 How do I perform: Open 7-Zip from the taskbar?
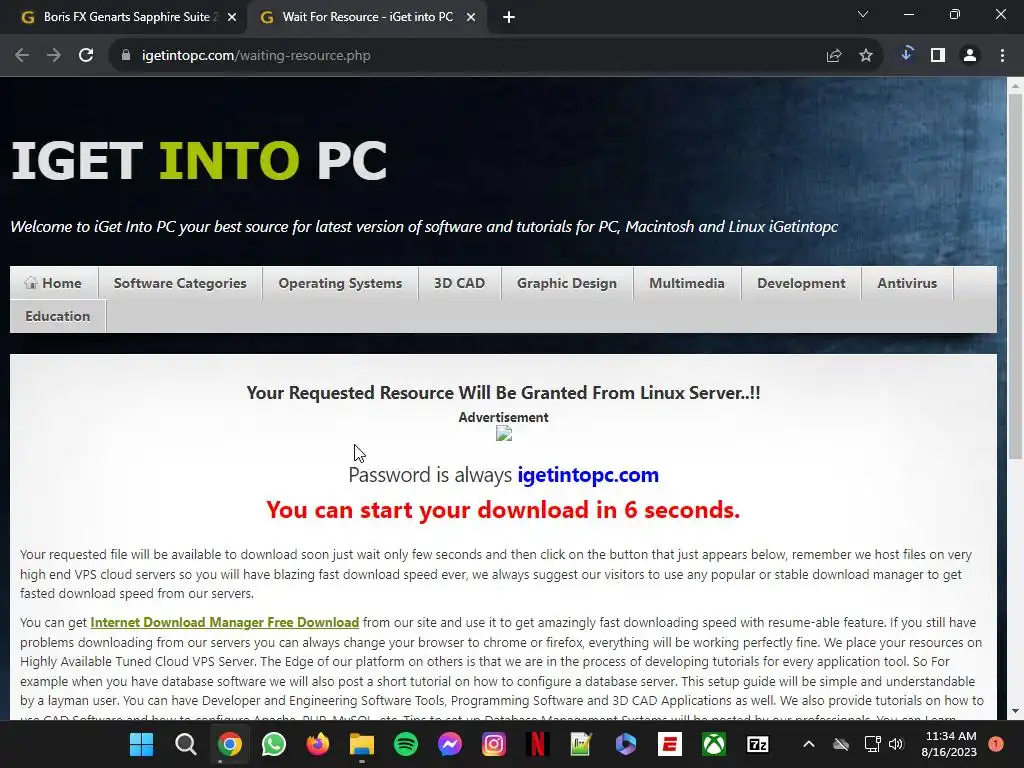(758, 744)
